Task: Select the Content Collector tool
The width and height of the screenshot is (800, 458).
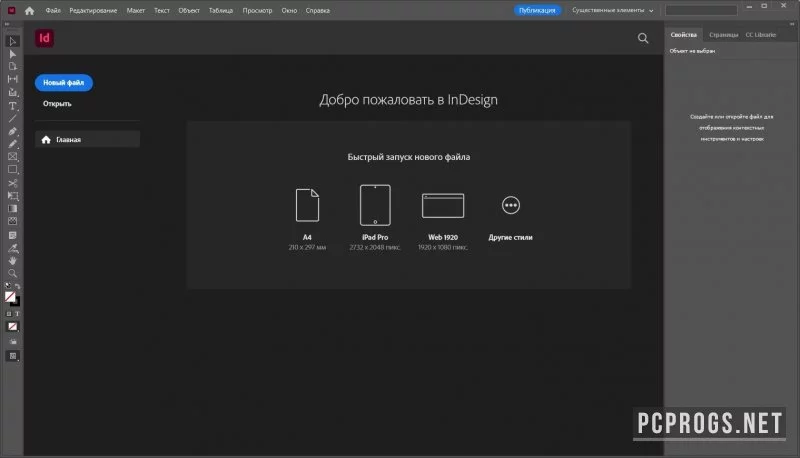Action: 12,92
